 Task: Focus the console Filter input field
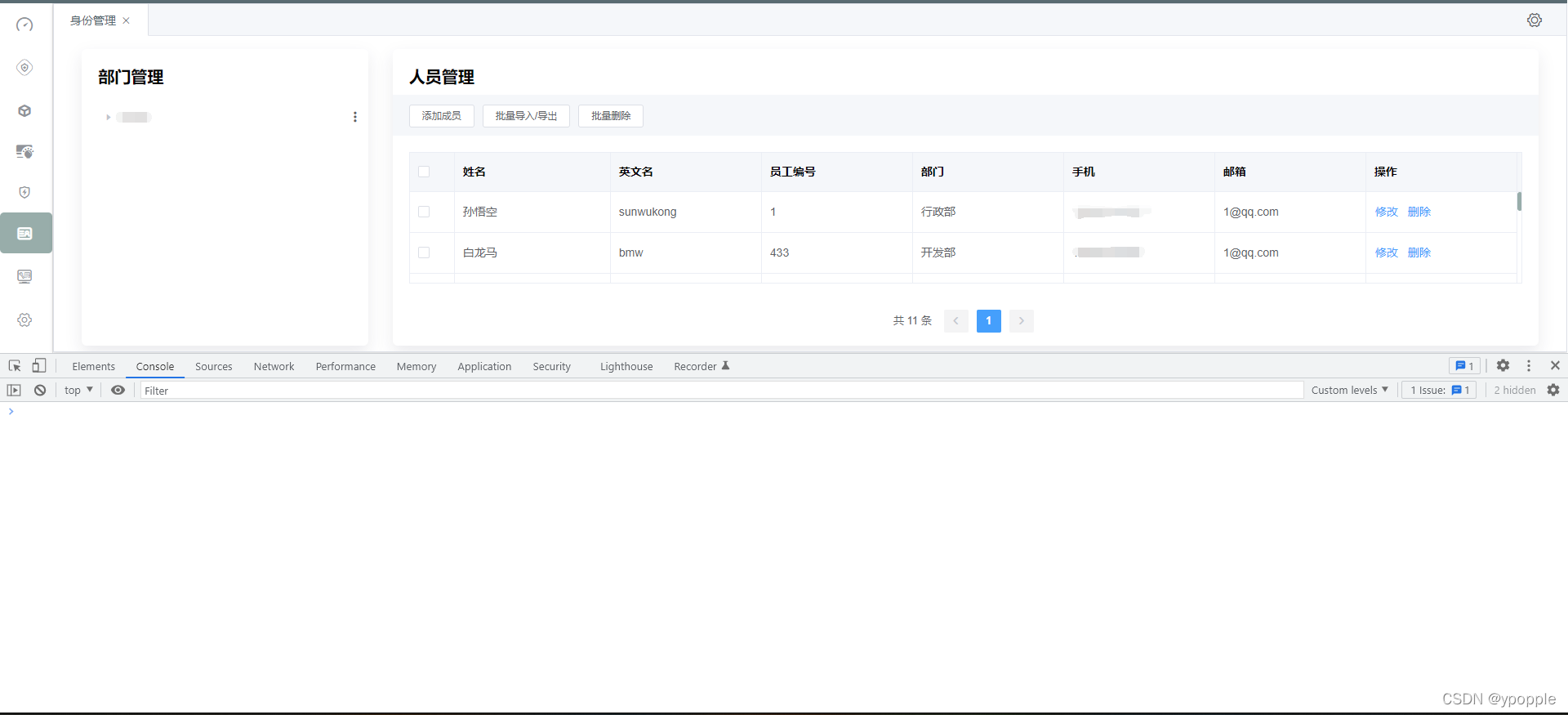tap(722, 390)
